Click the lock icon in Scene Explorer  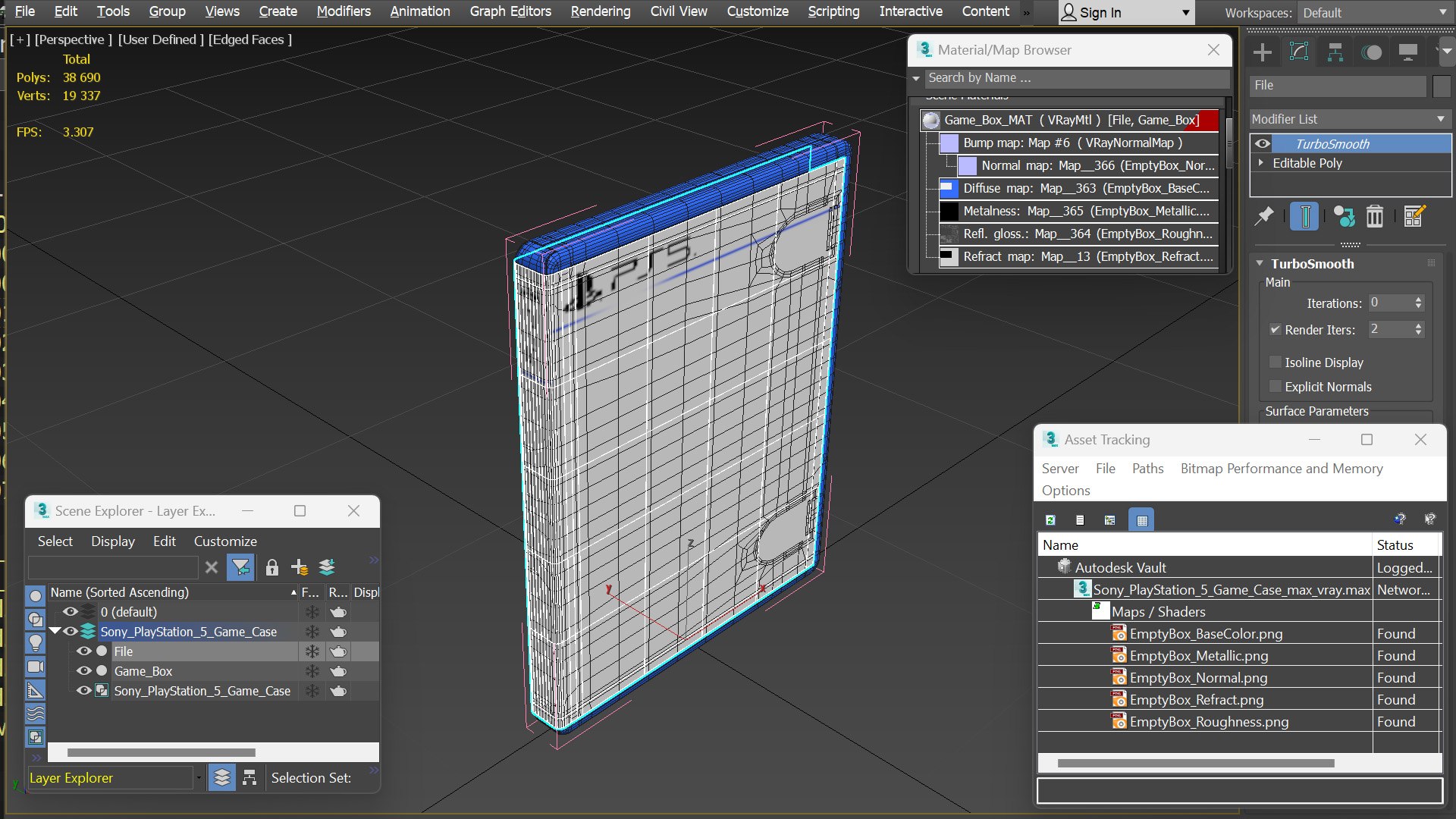click(272, 567)
